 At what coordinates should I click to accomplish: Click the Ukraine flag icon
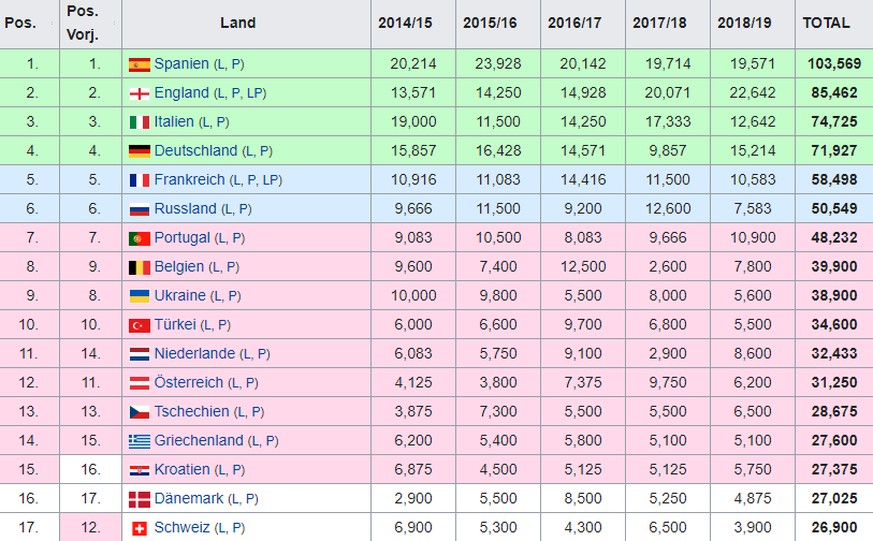click(x=139, y=296)
